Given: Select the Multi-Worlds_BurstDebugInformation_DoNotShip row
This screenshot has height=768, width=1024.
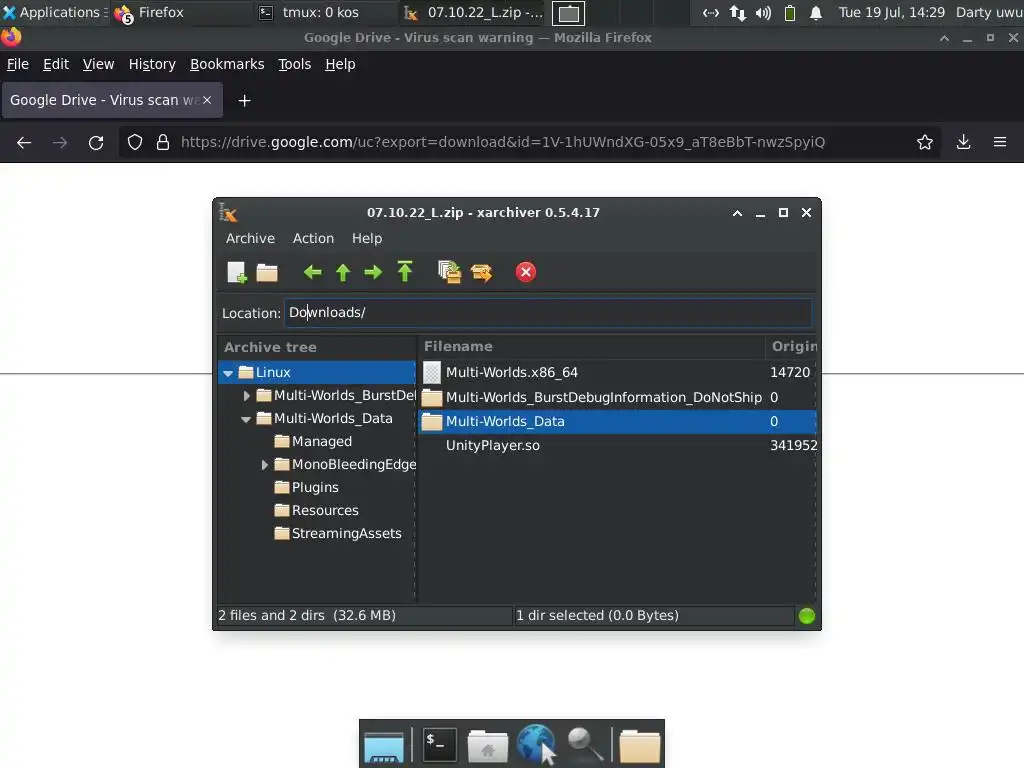Looking at the screenshot, I should tap(617, 397).
